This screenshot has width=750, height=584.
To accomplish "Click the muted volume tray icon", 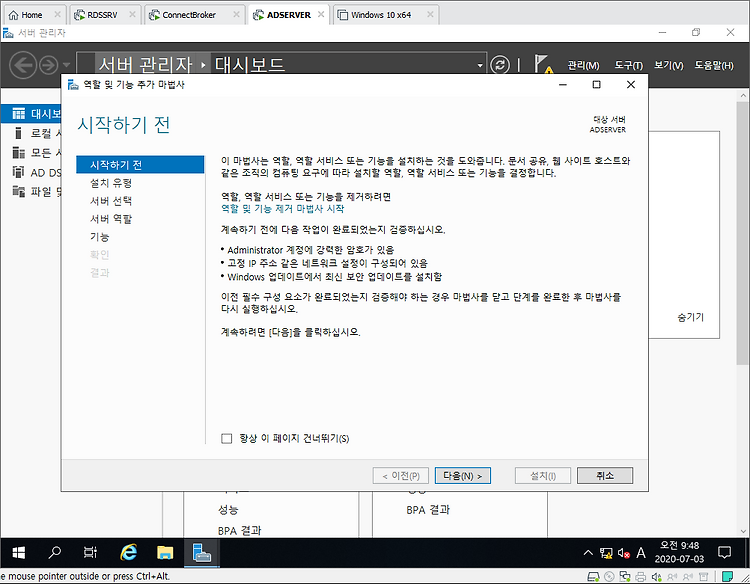I will click(x=623, y=553).
